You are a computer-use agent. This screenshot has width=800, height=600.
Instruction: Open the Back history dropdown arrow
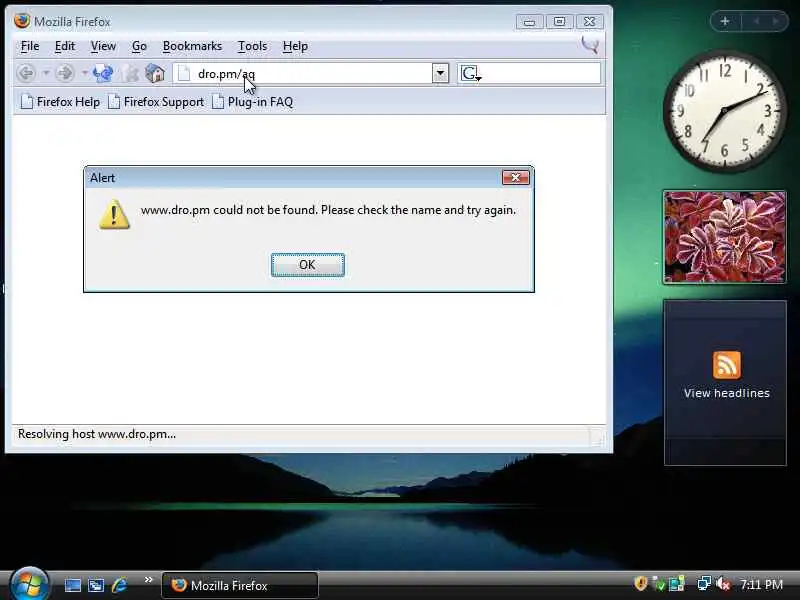[45, 73]
